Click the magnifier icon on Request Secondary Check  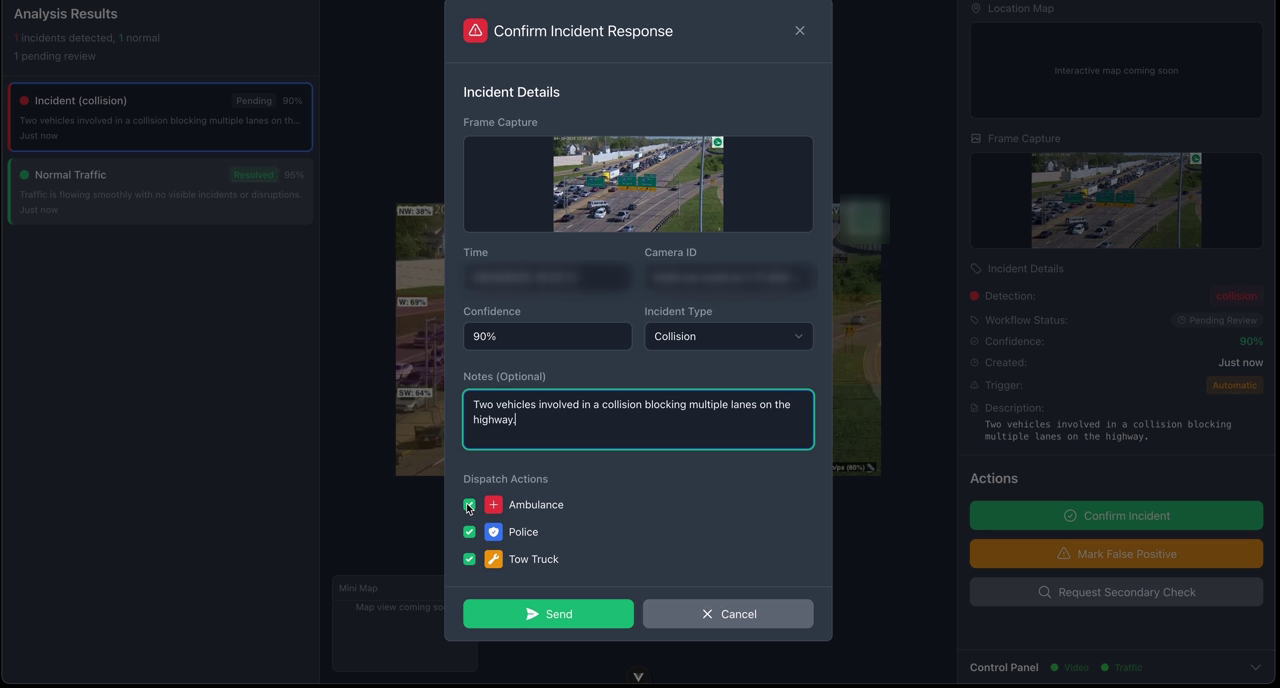pos(1045,592)
